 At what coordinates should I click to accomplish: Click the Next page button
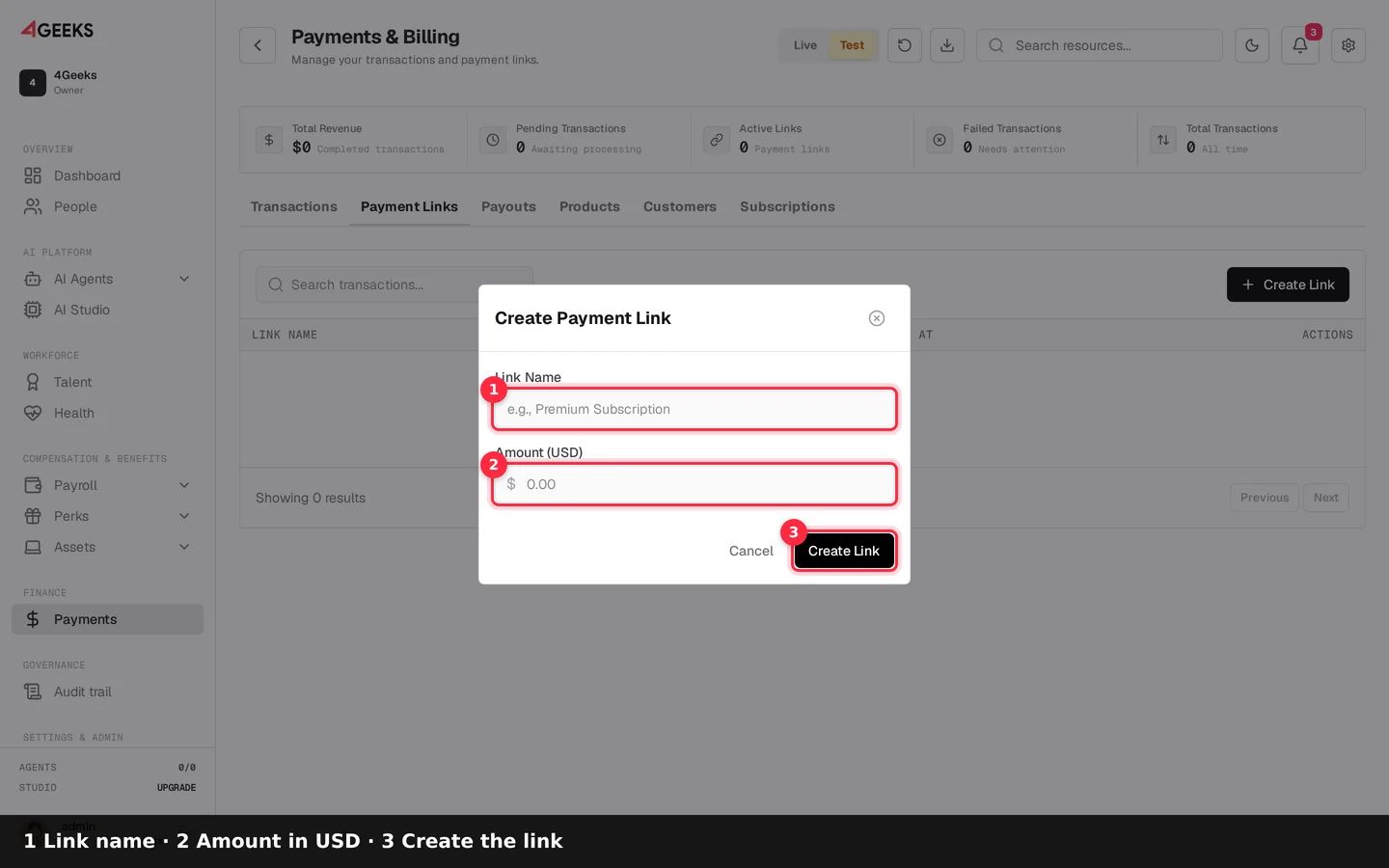point(1326,498)
